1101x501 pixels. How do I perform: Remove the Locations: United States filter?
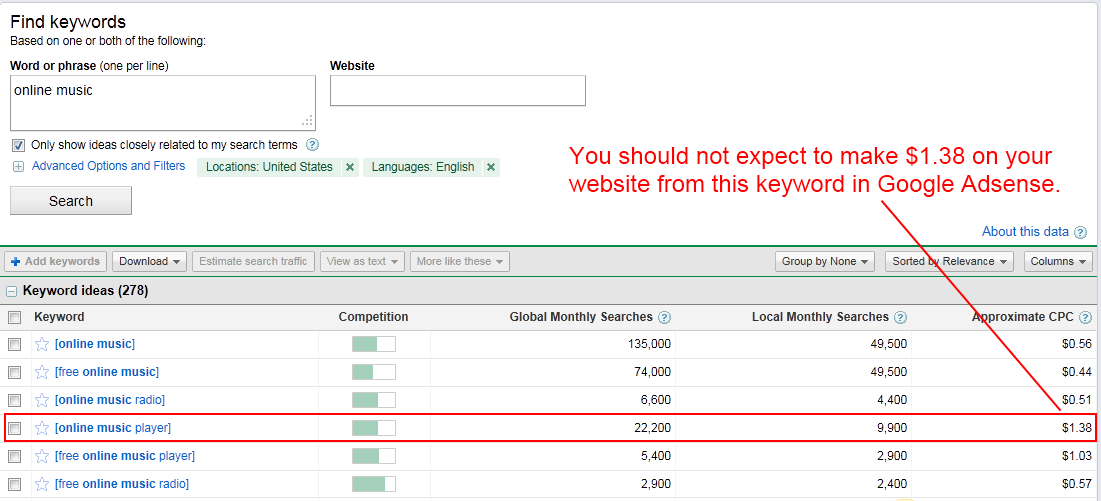pos(350,167)
